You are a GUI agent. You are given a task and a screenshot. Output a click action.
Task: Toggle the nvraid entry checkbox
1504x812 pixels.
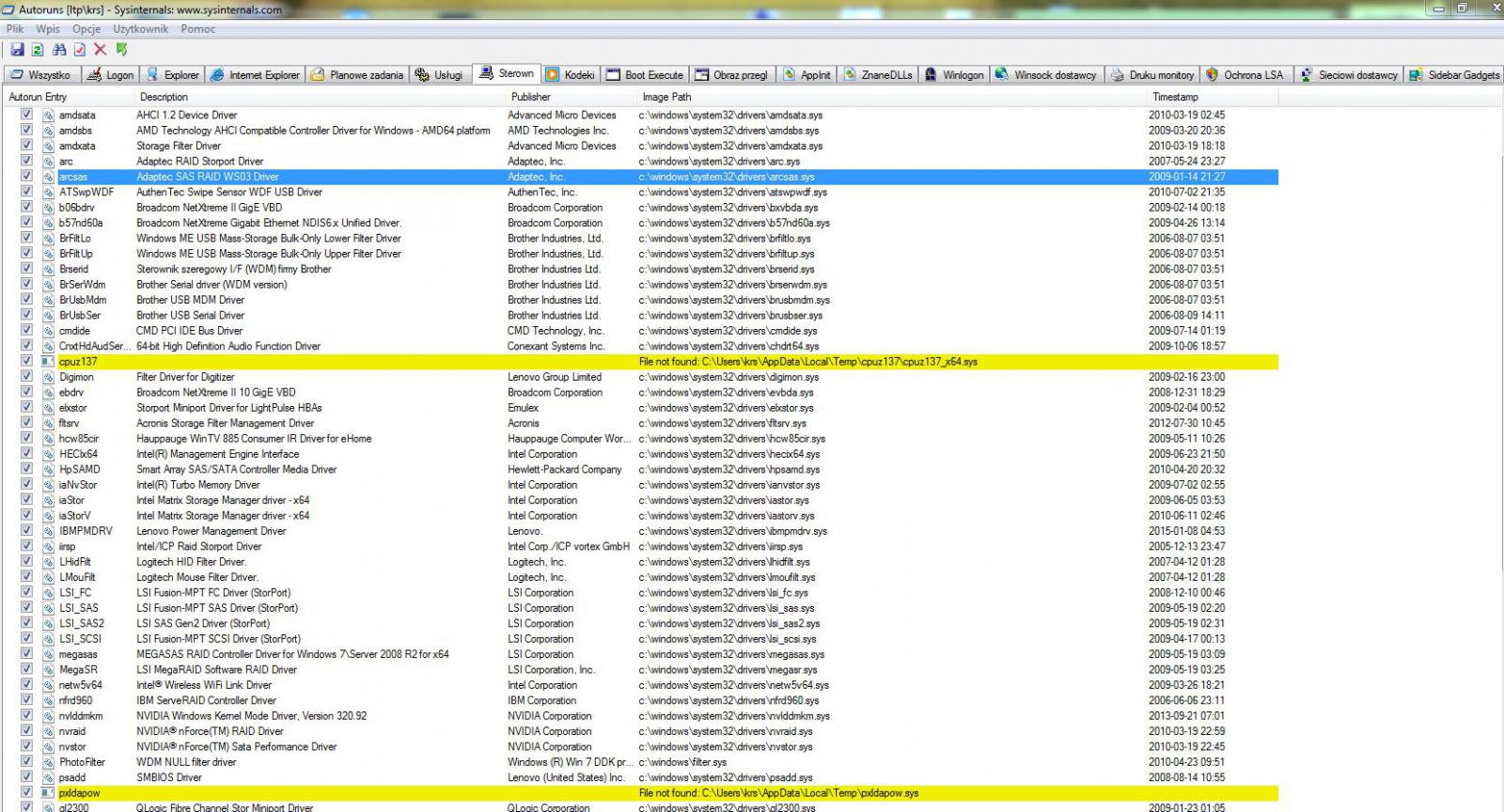coord(26,731)
